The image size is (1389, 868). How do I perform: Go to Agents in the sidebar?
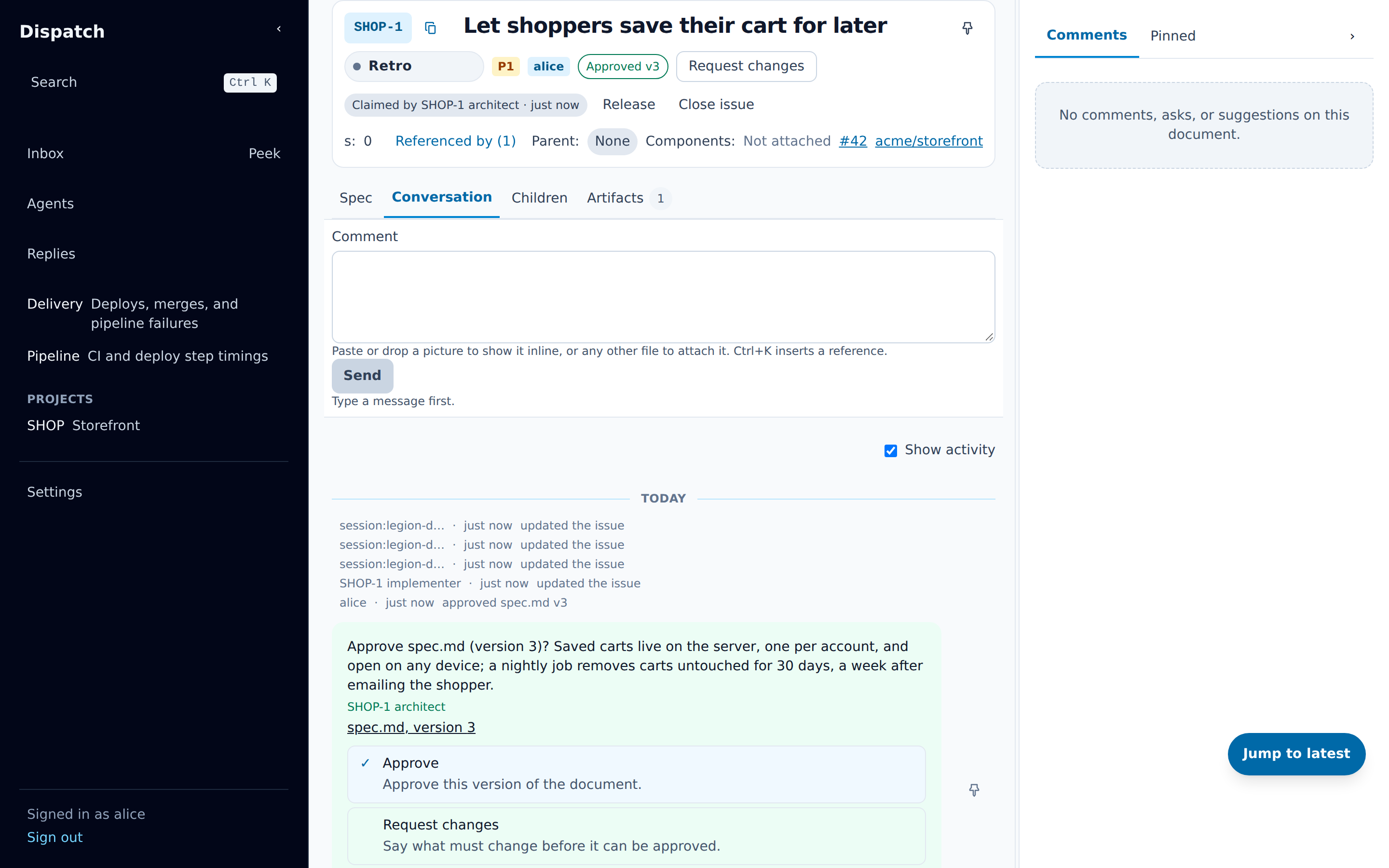pyautogui.click(x=51, y=204)
